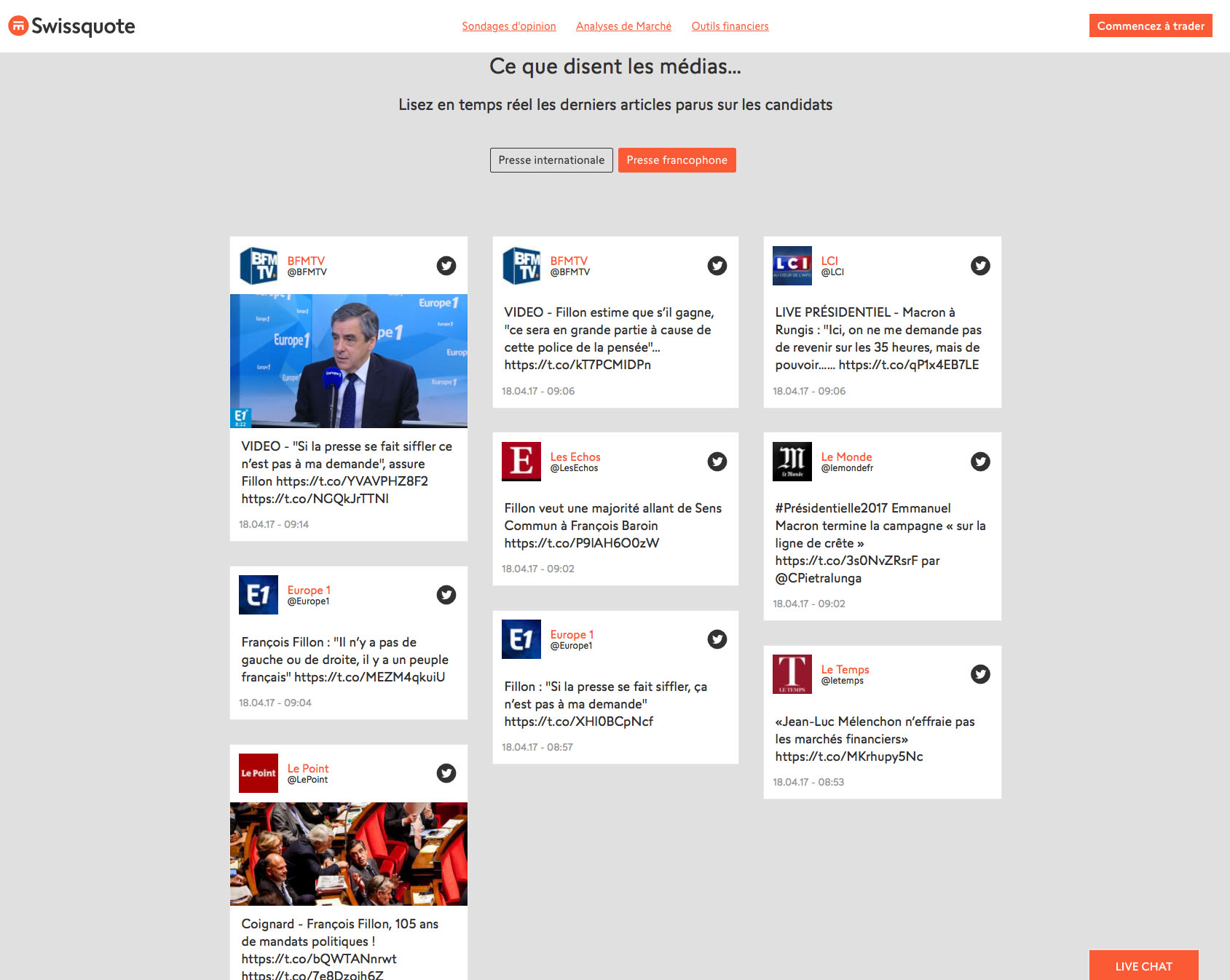Click Twitter icon on Le Temps card
The width and height of the screenshot is (1230, 980).
980,674
